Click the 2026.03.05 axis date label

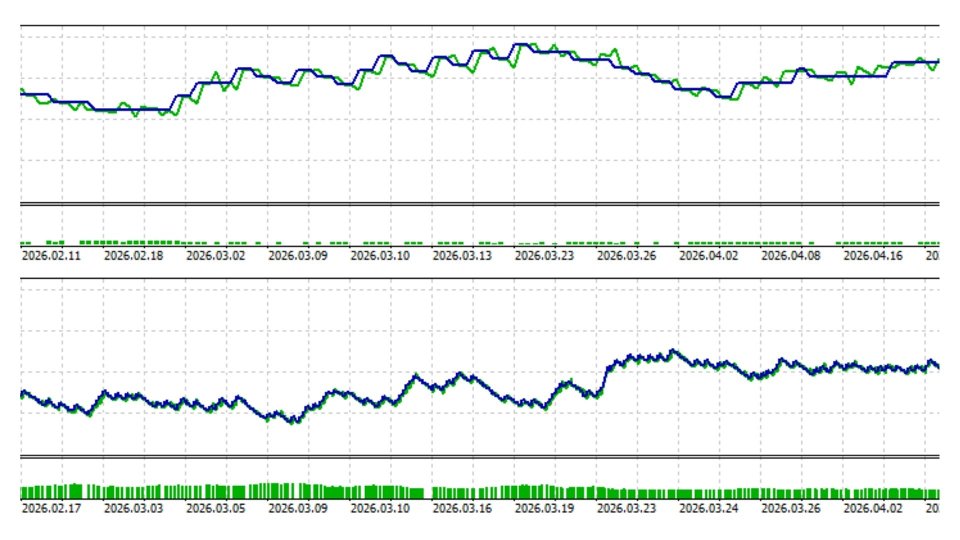(216, 508)
